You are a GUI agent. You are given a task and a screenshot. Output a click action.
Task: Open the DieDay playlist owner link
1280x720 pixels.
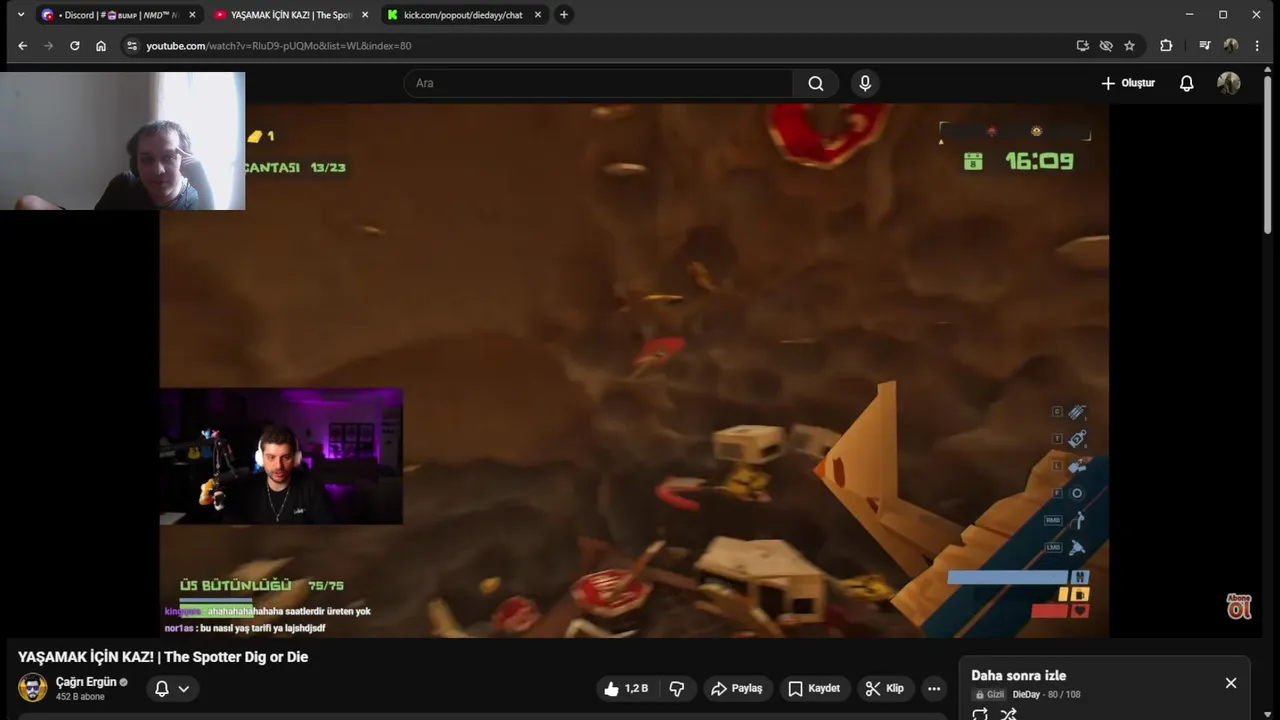coord(1026,694)
